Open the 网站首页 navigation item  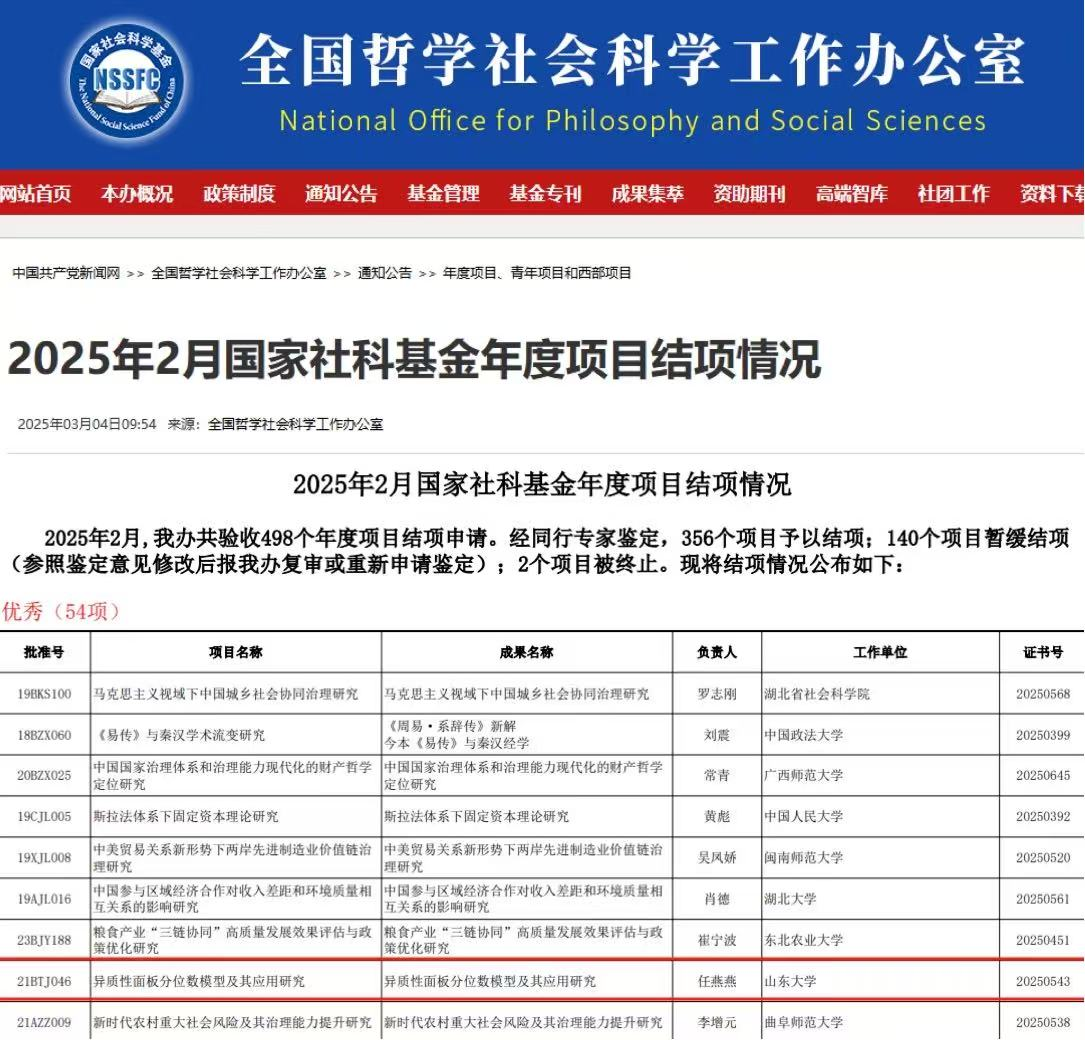[x=35, y=194]
